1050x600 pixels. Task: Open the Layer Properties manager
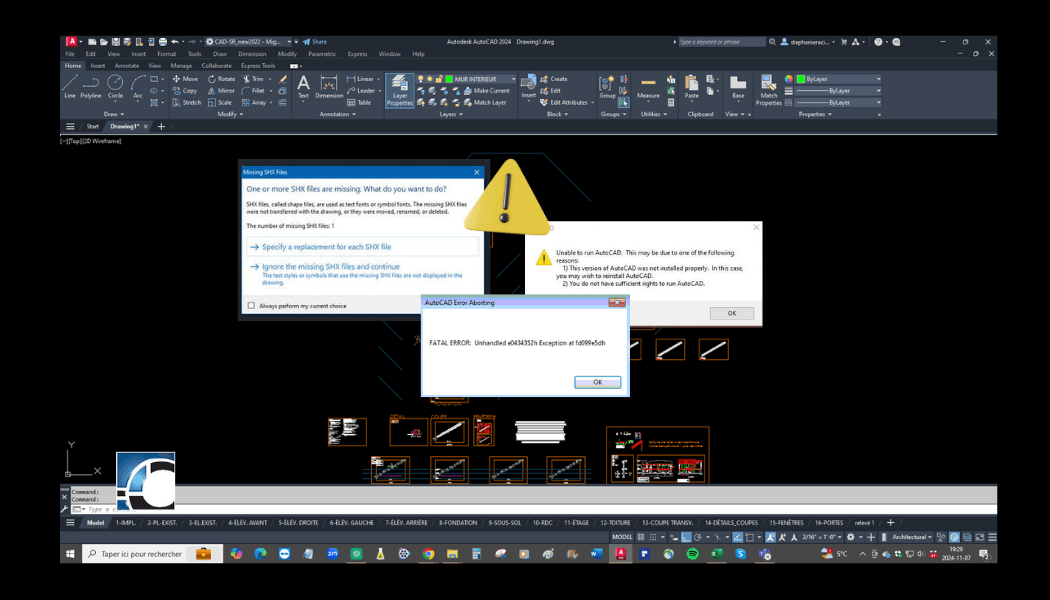(399, 89)
